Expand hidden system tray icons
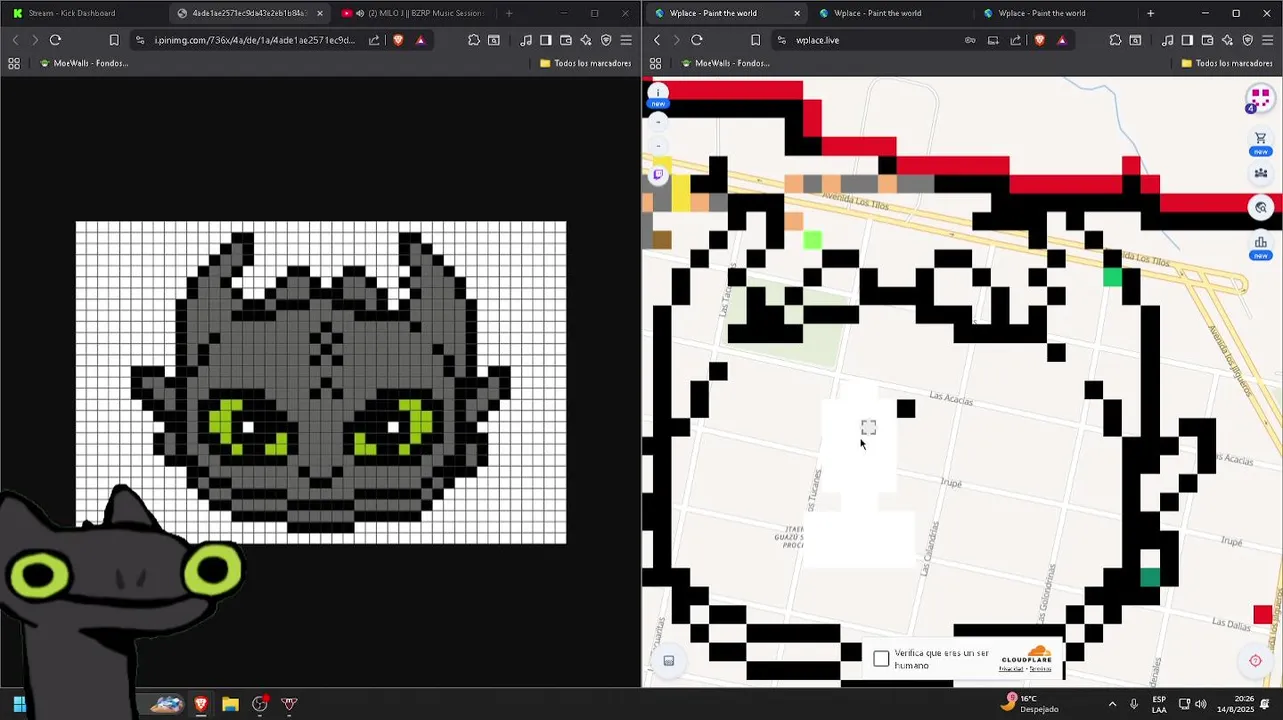Screen dimensions: 1283x720 point(1112,704)
